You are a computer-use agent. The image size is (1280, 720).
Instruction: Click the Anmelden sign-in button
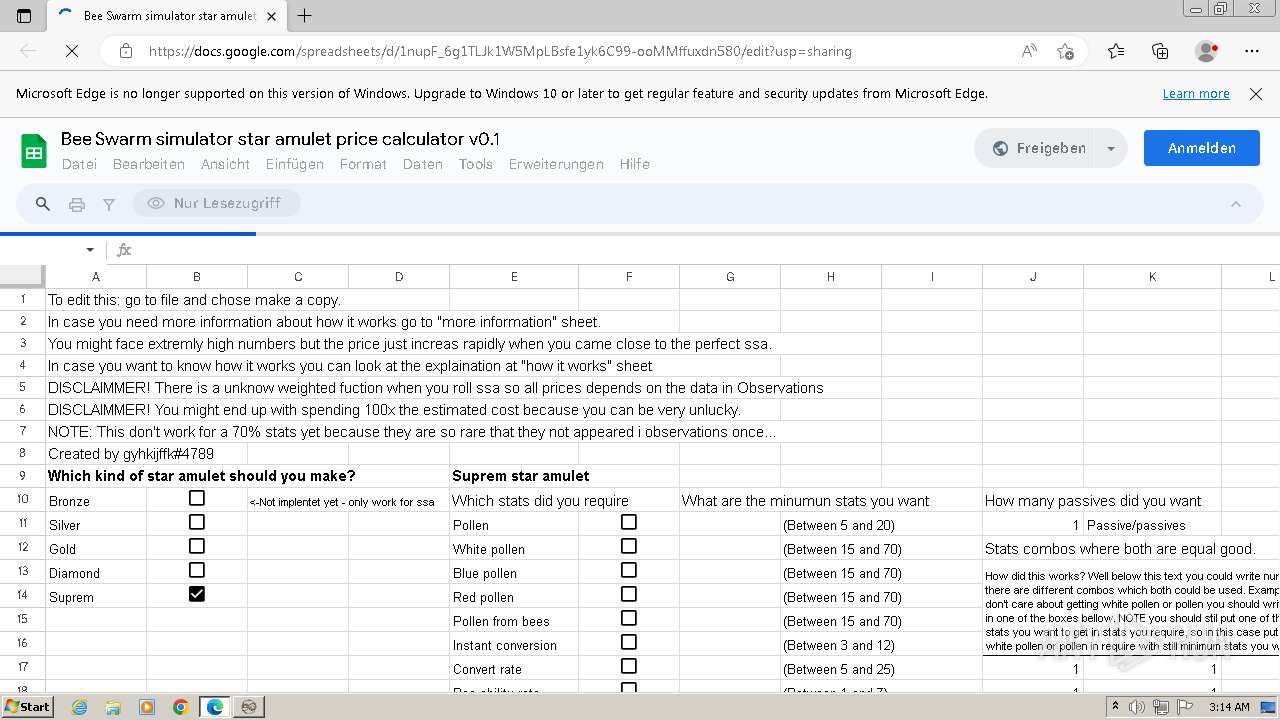pyautogui.click(x=1201, y=148)
